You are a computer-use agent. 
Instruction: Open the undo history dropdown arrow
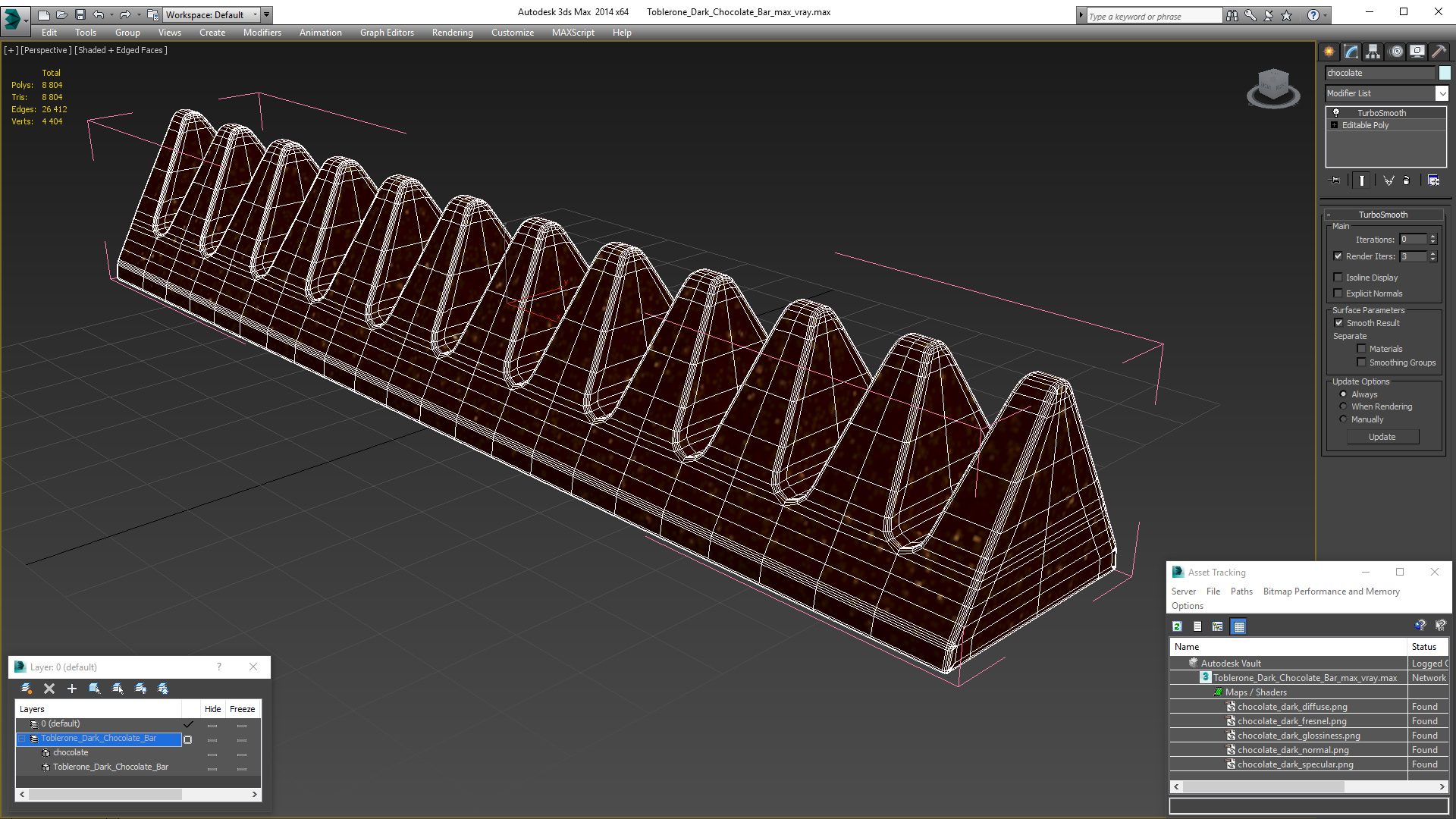[111, 14]
